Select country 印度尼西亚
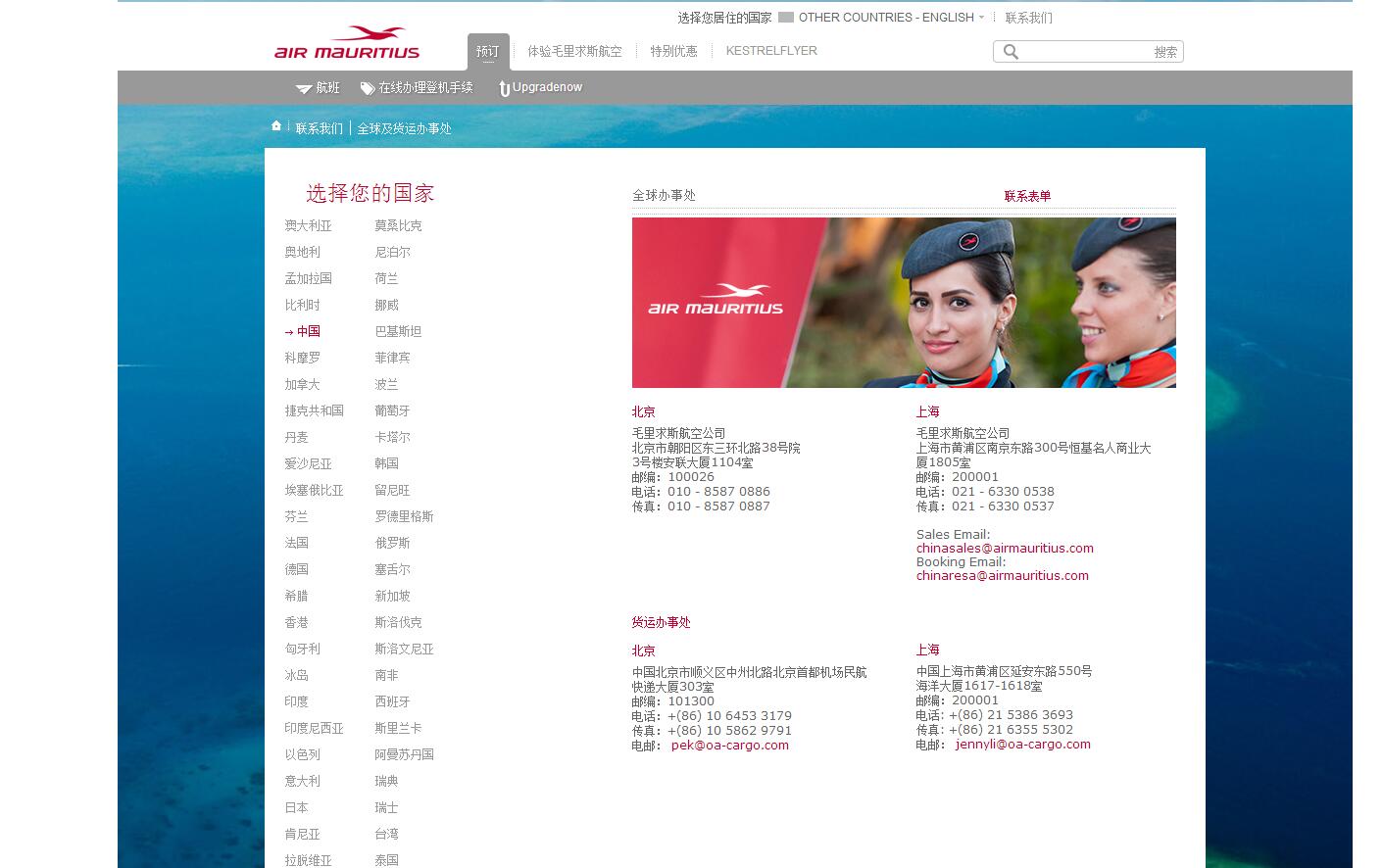The width and height of the screenshot is (1383, 868). pyautogui.click(x=315, y=728)
